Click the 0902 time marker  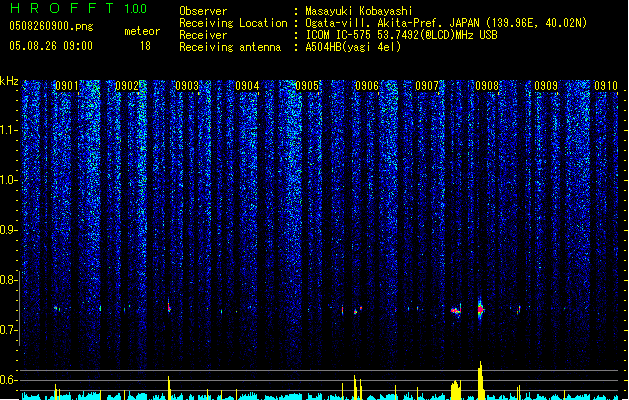pos(127,86)
